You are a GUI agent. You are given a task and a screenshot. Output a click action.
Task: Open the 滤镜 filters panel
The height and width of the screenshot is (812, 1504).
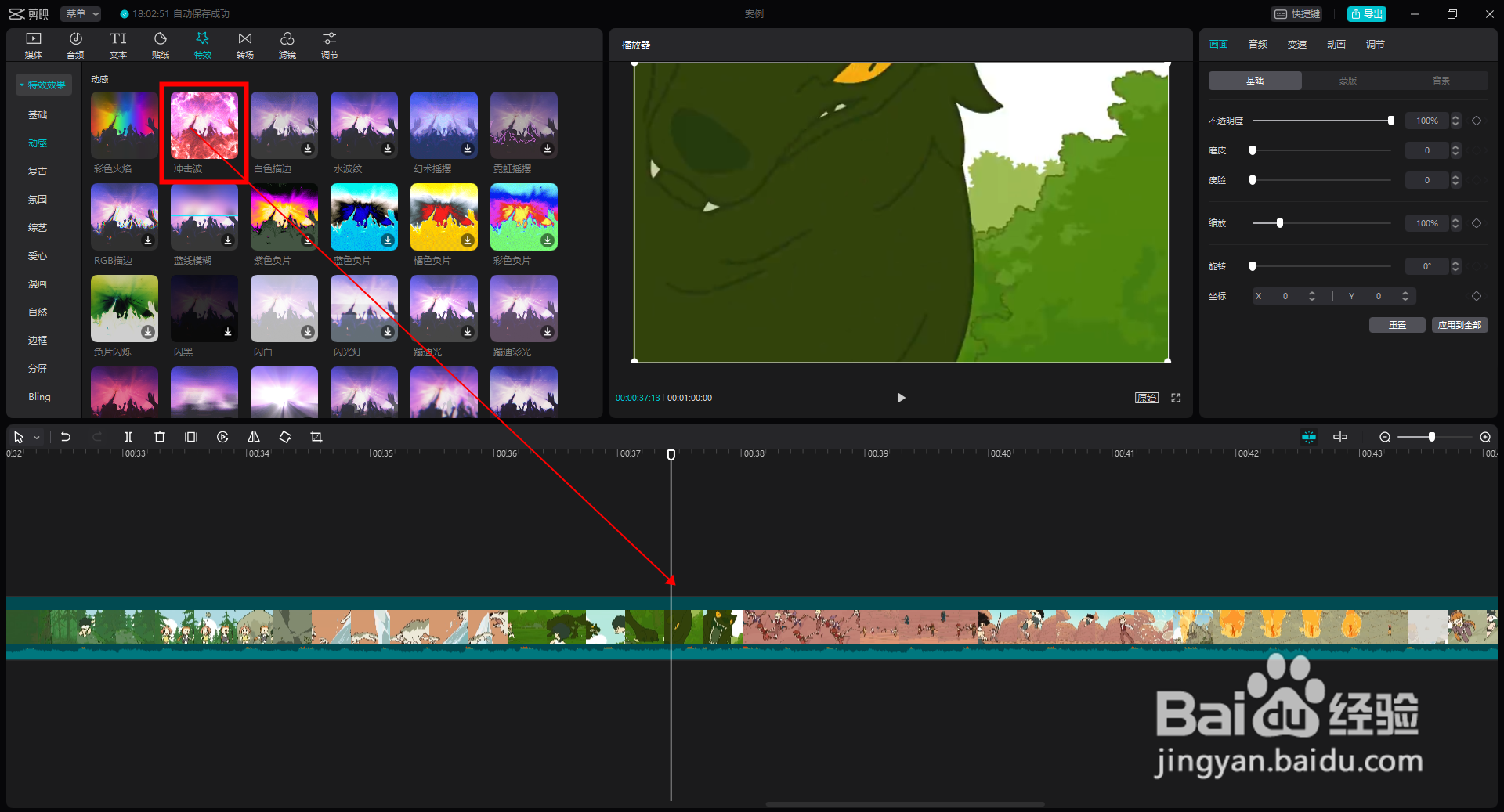coord(287,45)
